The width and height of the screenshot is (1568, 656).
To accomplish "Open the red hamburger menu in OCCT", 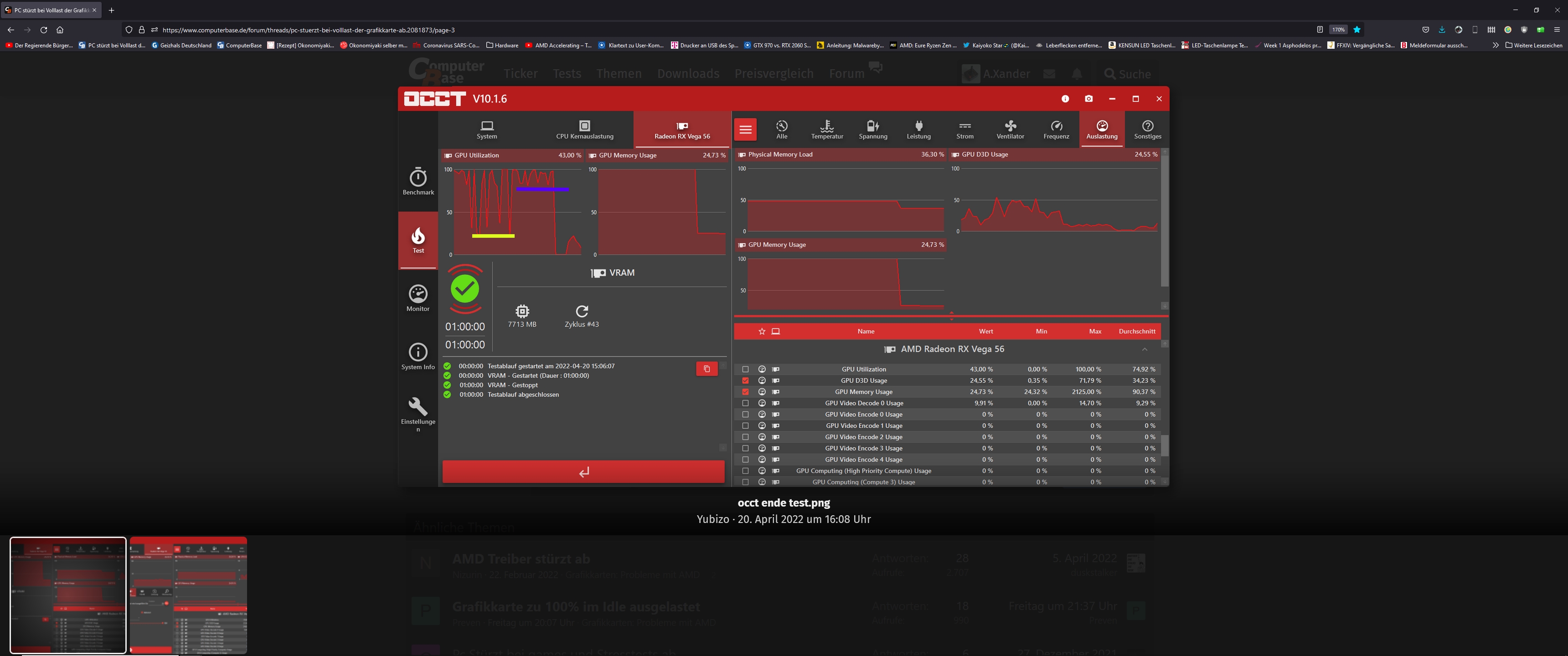I will click(x=745, y=130).
